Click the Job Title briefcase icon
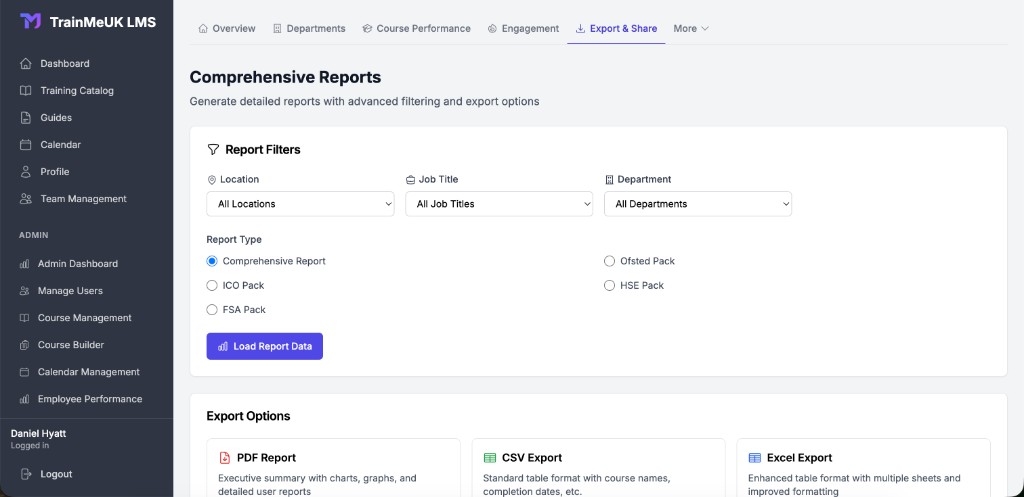The width and height of the screenshot is (1024, 497). [x=410, y=180]
